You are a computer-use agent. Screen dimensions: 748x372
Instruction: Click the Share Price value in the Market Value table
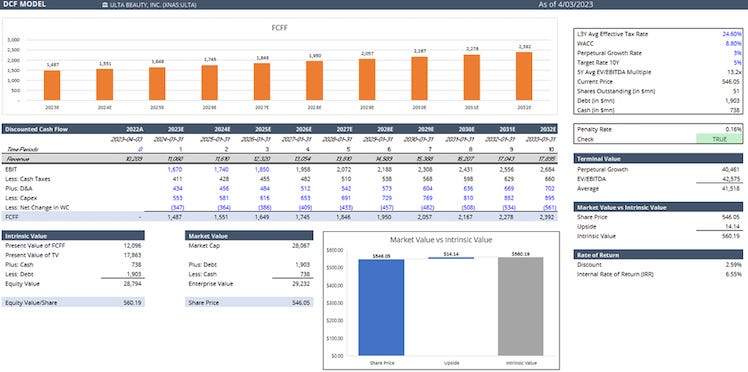[x=301, y=302]
